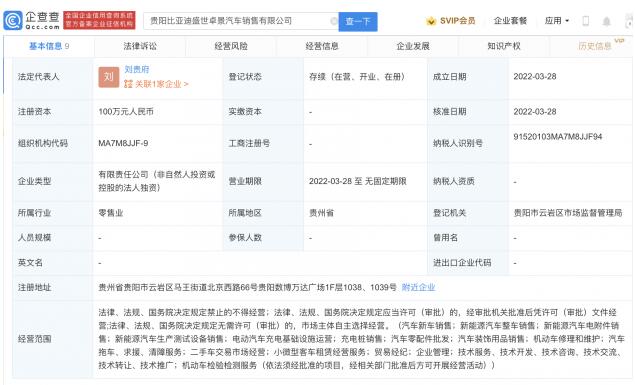This screenshot has width=635, height=385.
Task: Switch to the 知识产权 tab
Action: click(504, 46)
